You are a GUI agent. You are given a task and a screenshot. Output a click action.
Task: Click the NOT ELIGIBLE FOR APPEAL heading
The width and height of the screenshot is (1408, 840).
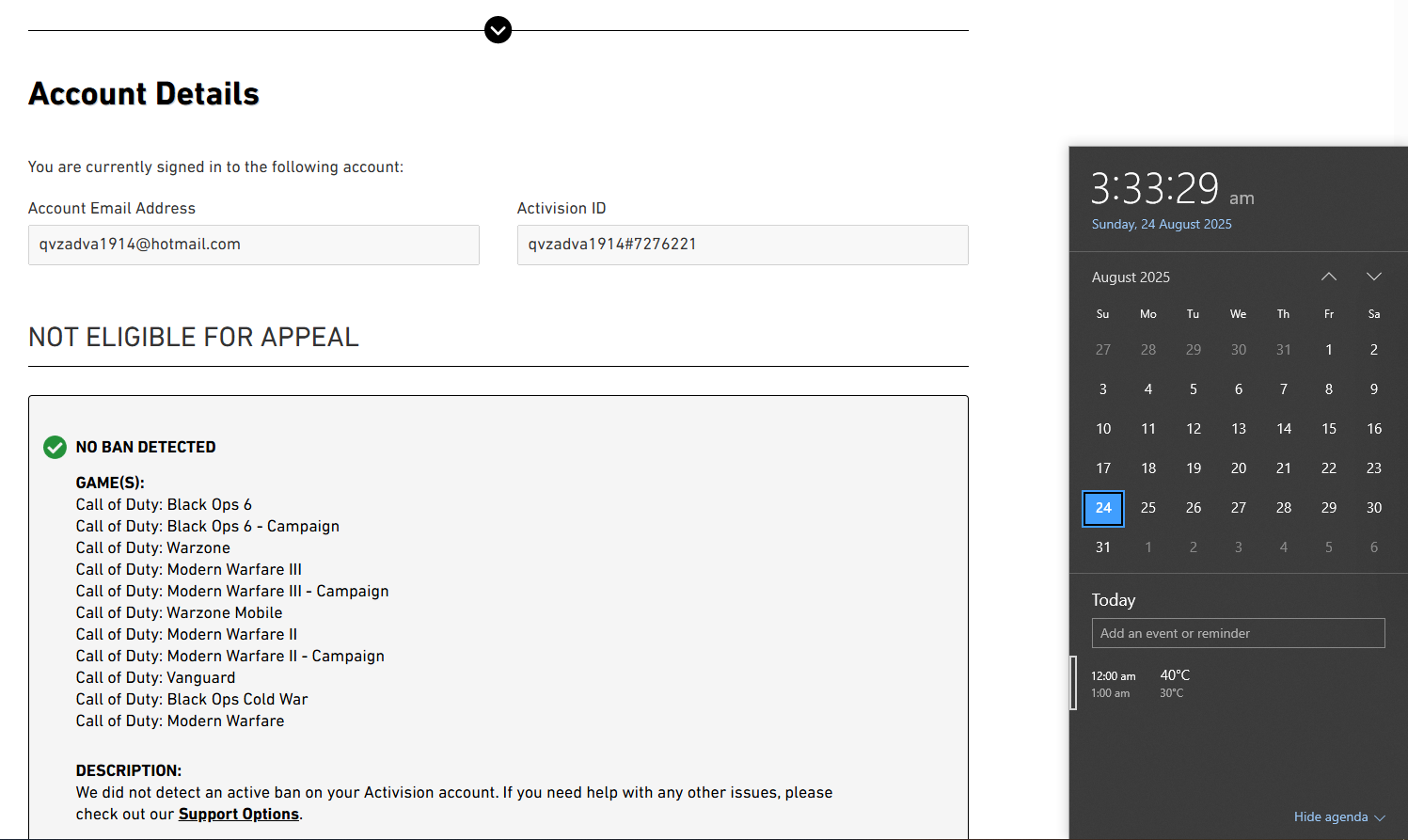pos(194,337)
